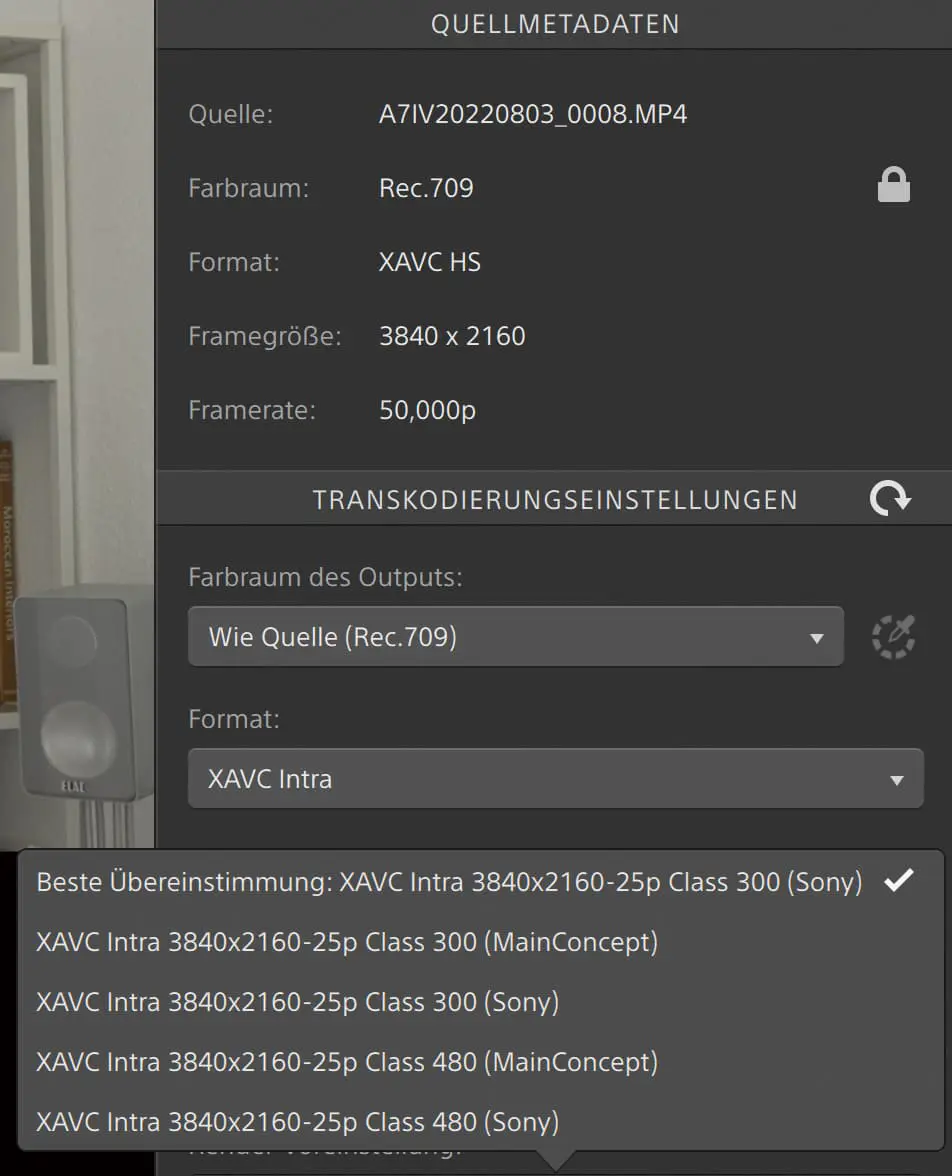This screenshot has width=952, height=1176.
Task: Select XAVC Intra Class 480 (MainConcept)
Action: click(347, 1062)
